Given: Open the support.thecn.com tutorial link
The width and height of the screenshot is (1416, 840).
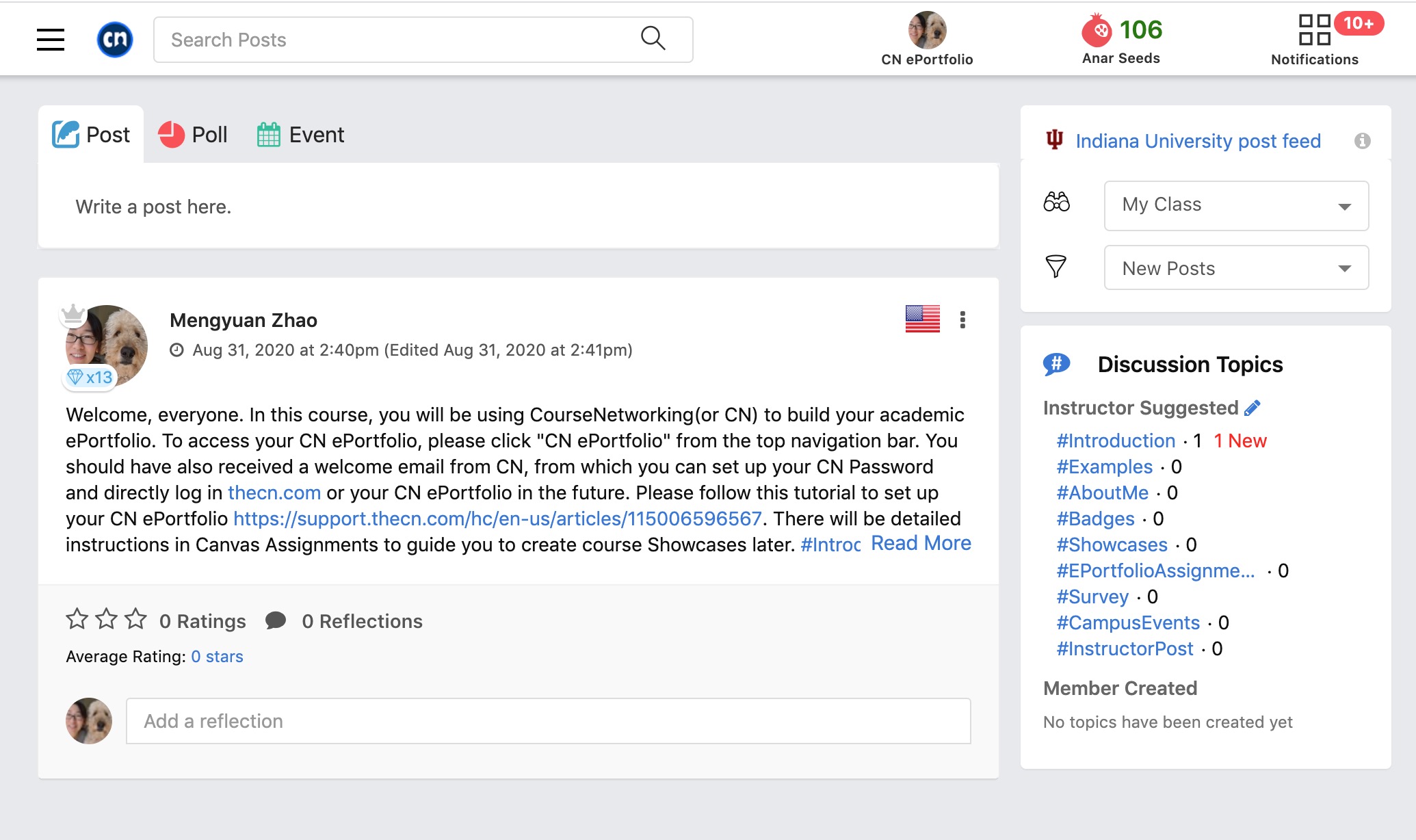Looking at the screenshot, I should click(497, 519).
